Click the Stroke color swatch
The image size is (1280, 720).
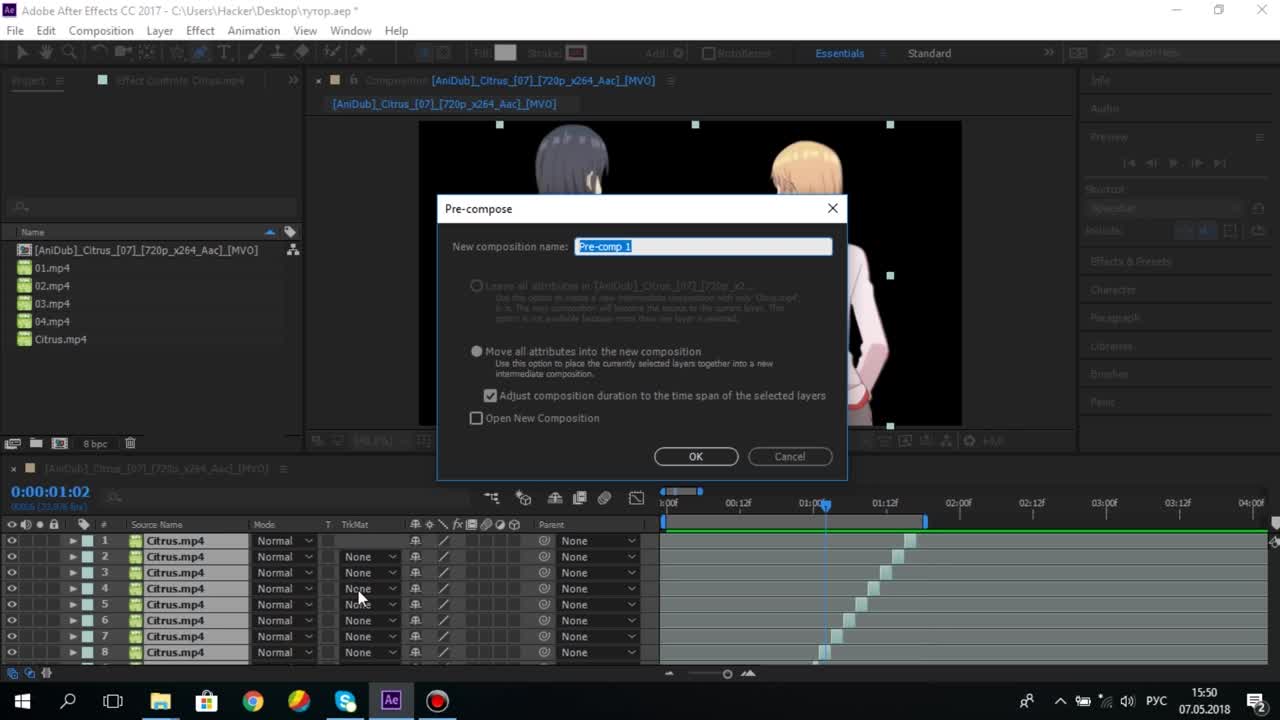point(576,53)
